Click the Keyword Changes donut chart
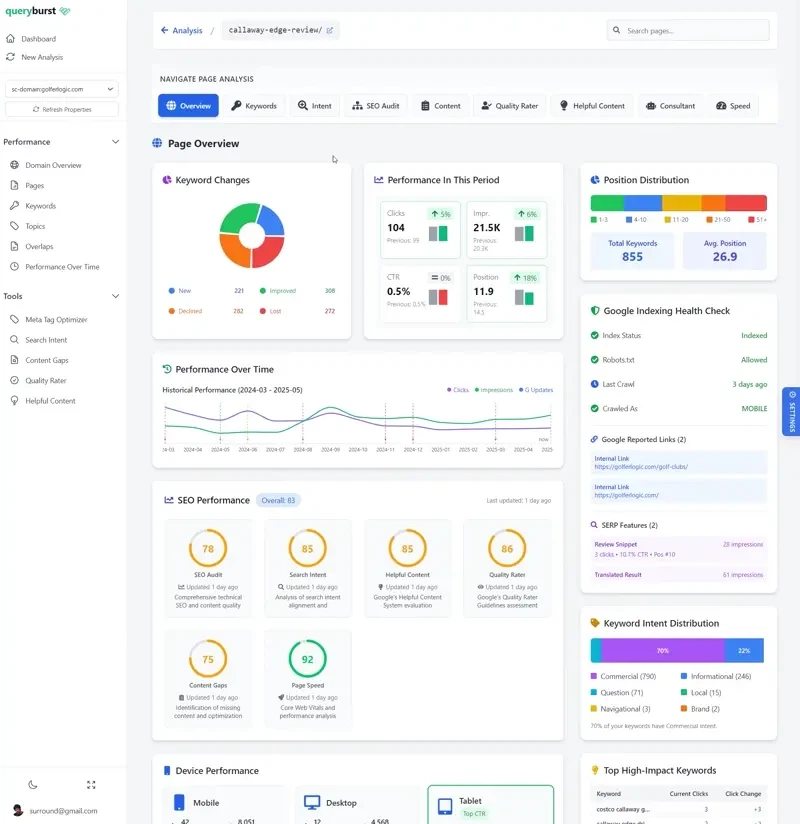800x824 pixels. click(x=252, y=236)
